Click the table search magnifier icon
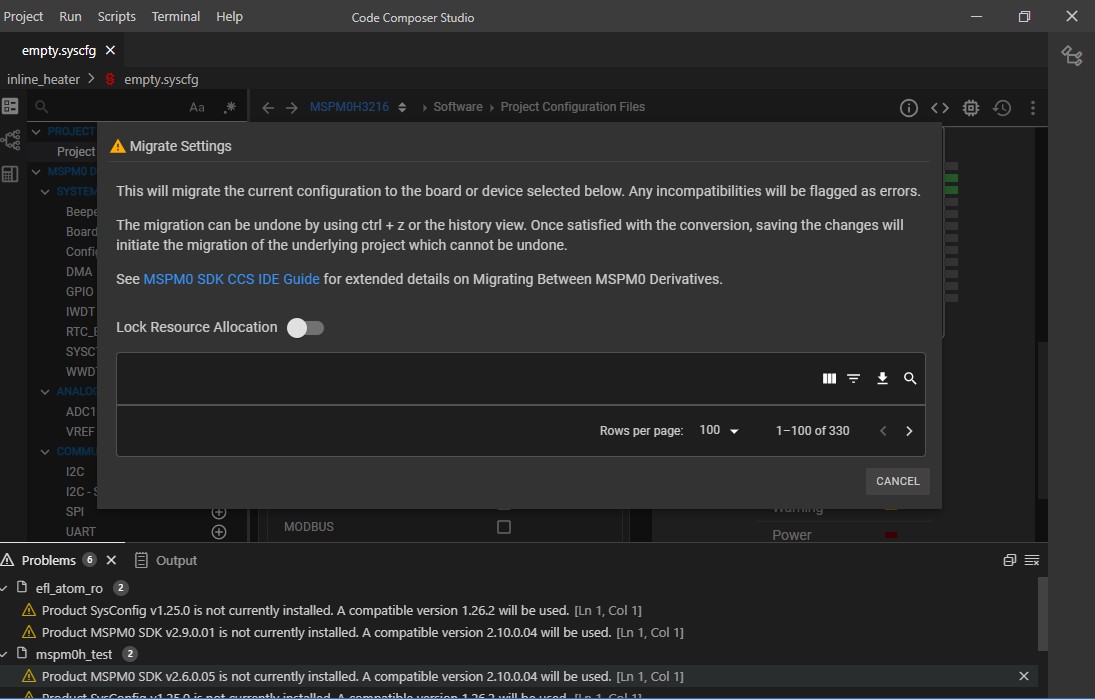The height and width of the screenshot is (699, 1095). click(910, 378)
